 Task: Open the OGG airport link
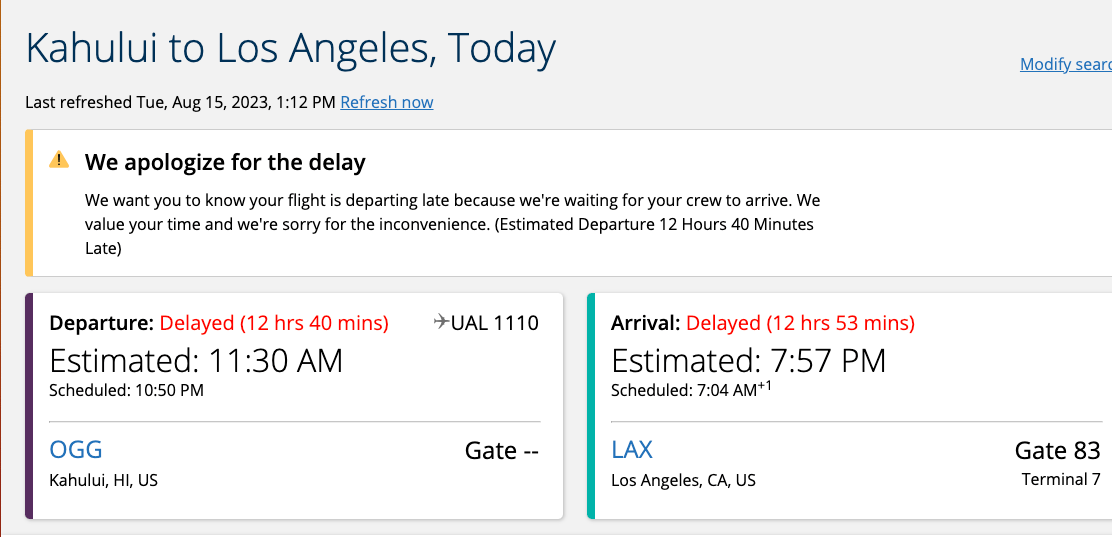tap(76, 450)
